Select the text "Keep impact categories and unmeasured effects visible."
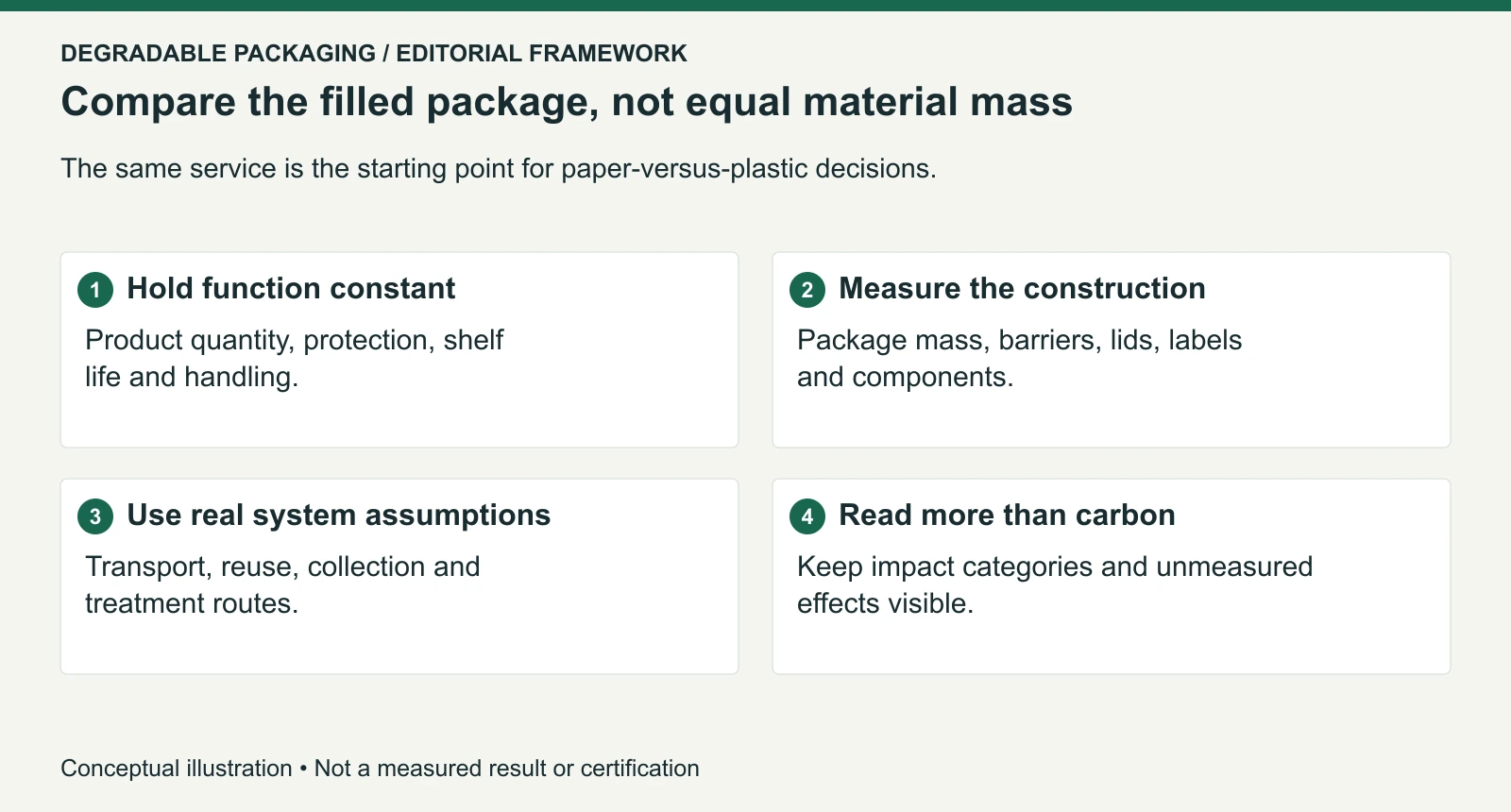Image resolution: width=1511 pixels, height=812 pixels. pos(1055,584)
